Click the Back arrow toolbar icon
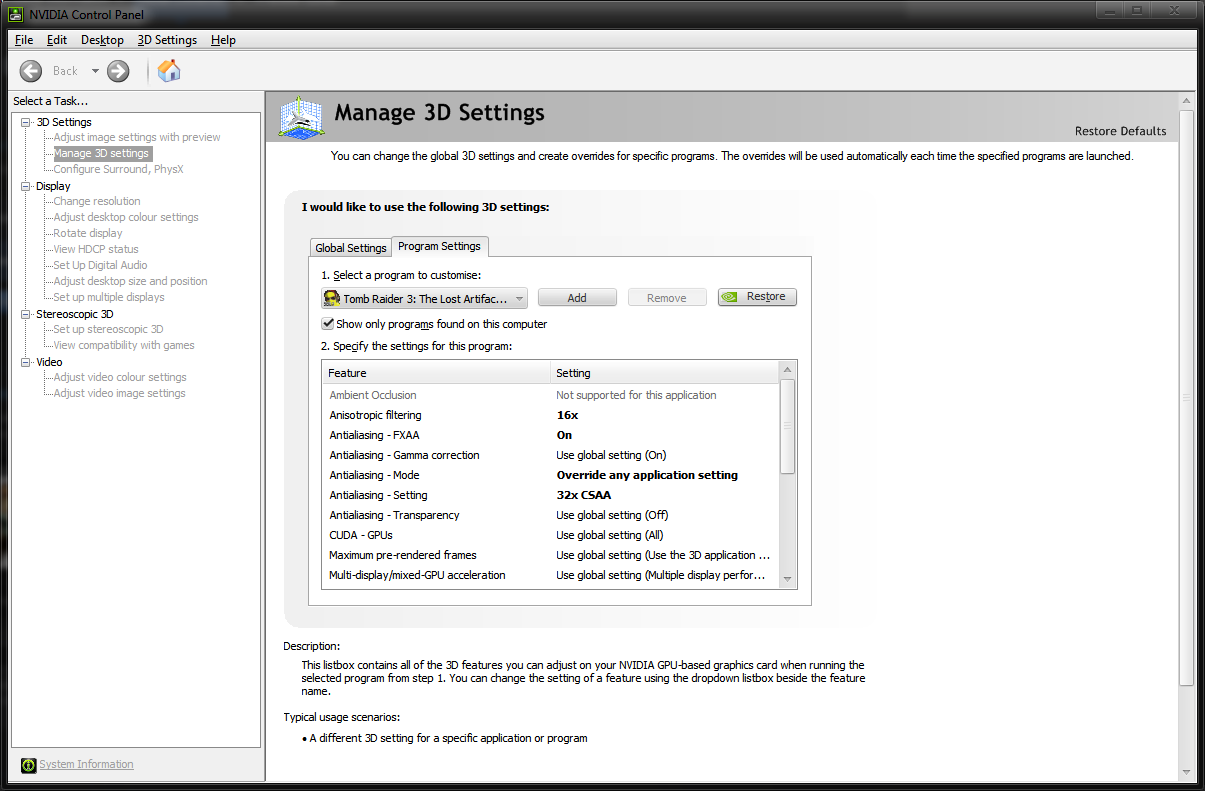This screenshot has width=1205, height=791. [x=31, y=70]
